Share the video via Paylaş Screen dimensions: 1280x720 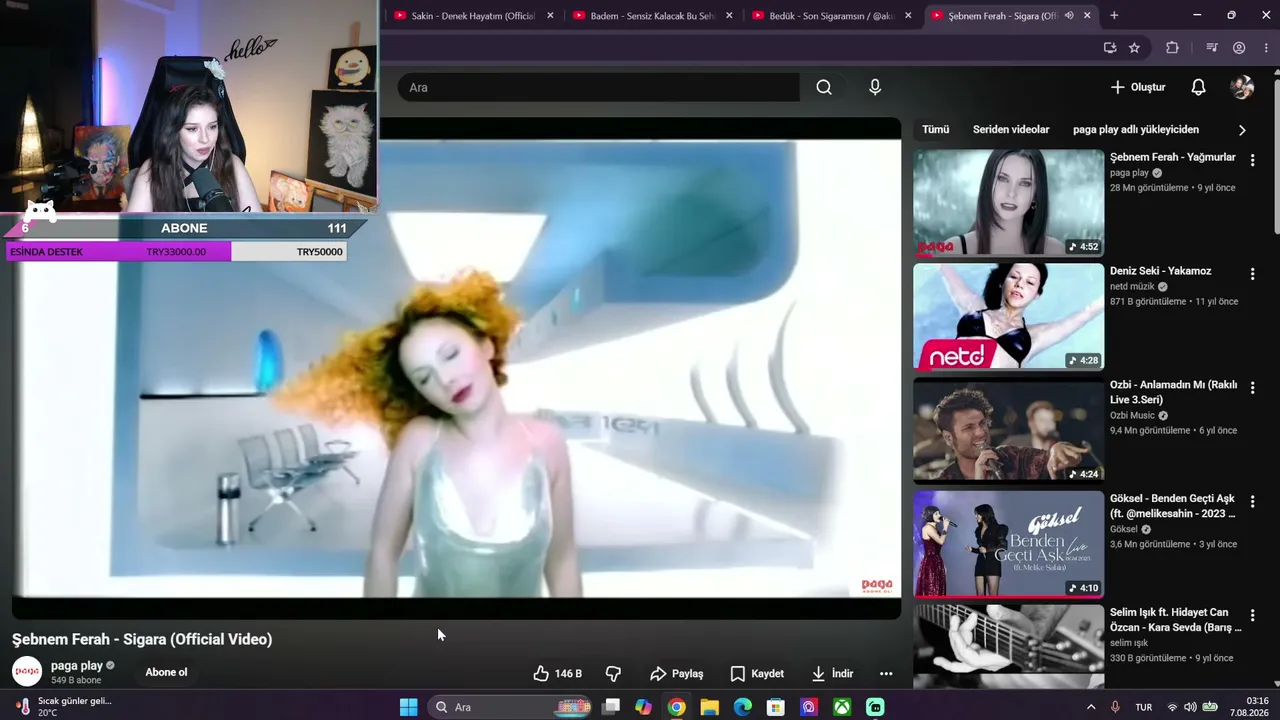pos(677,673)
